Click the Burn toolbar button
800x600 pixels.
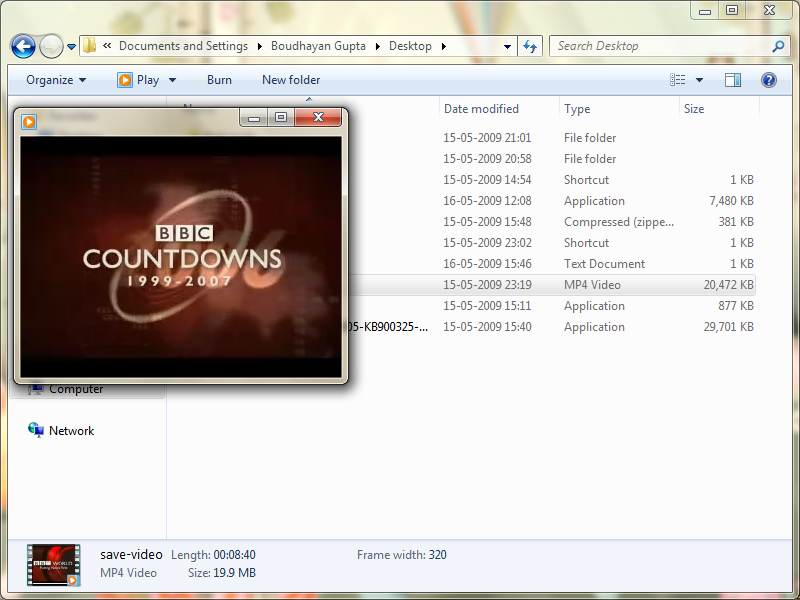pos(219,80)
